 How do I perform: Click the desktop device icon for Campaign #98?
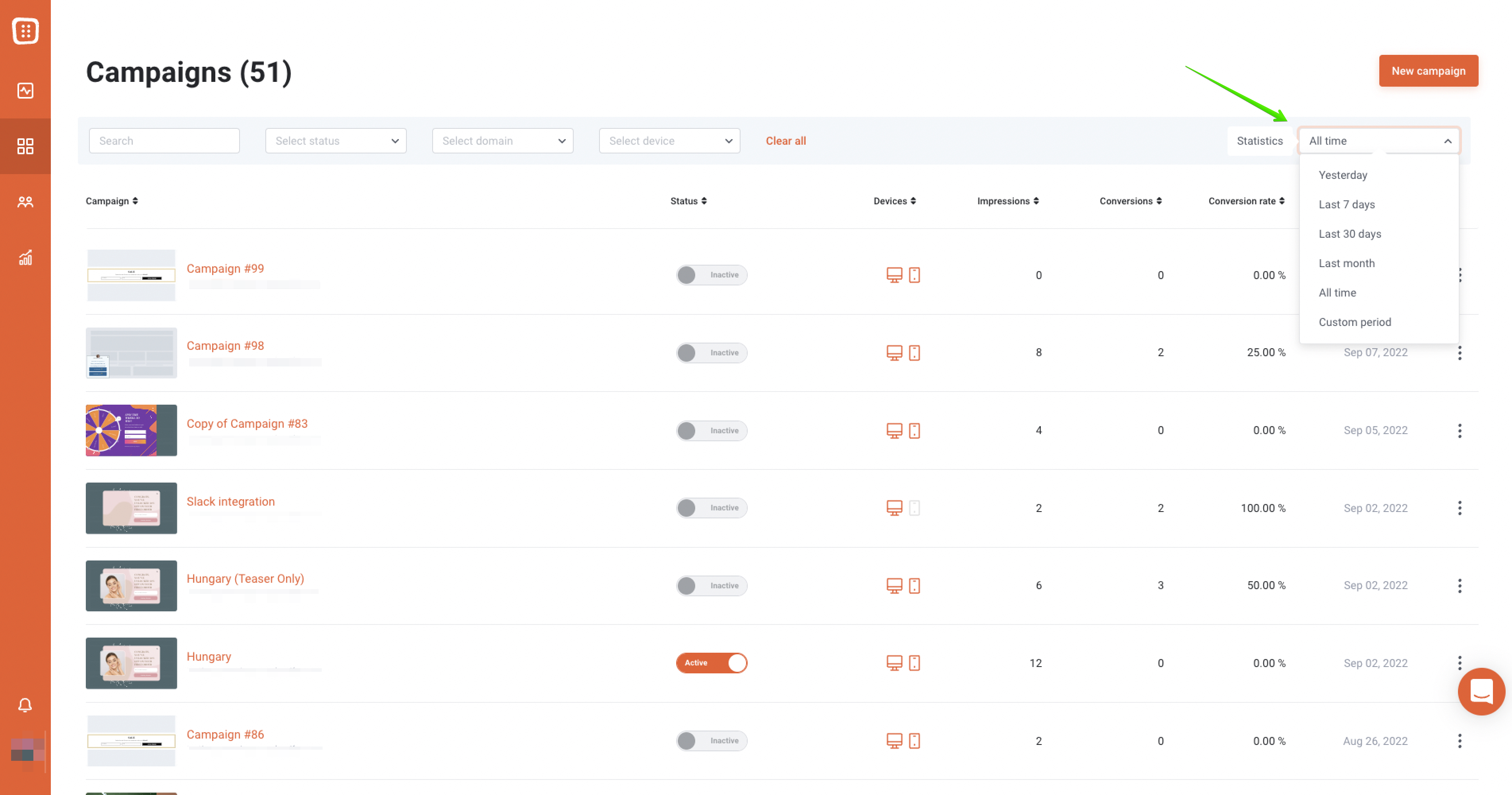pyautogui.click(x=894, y=353)
